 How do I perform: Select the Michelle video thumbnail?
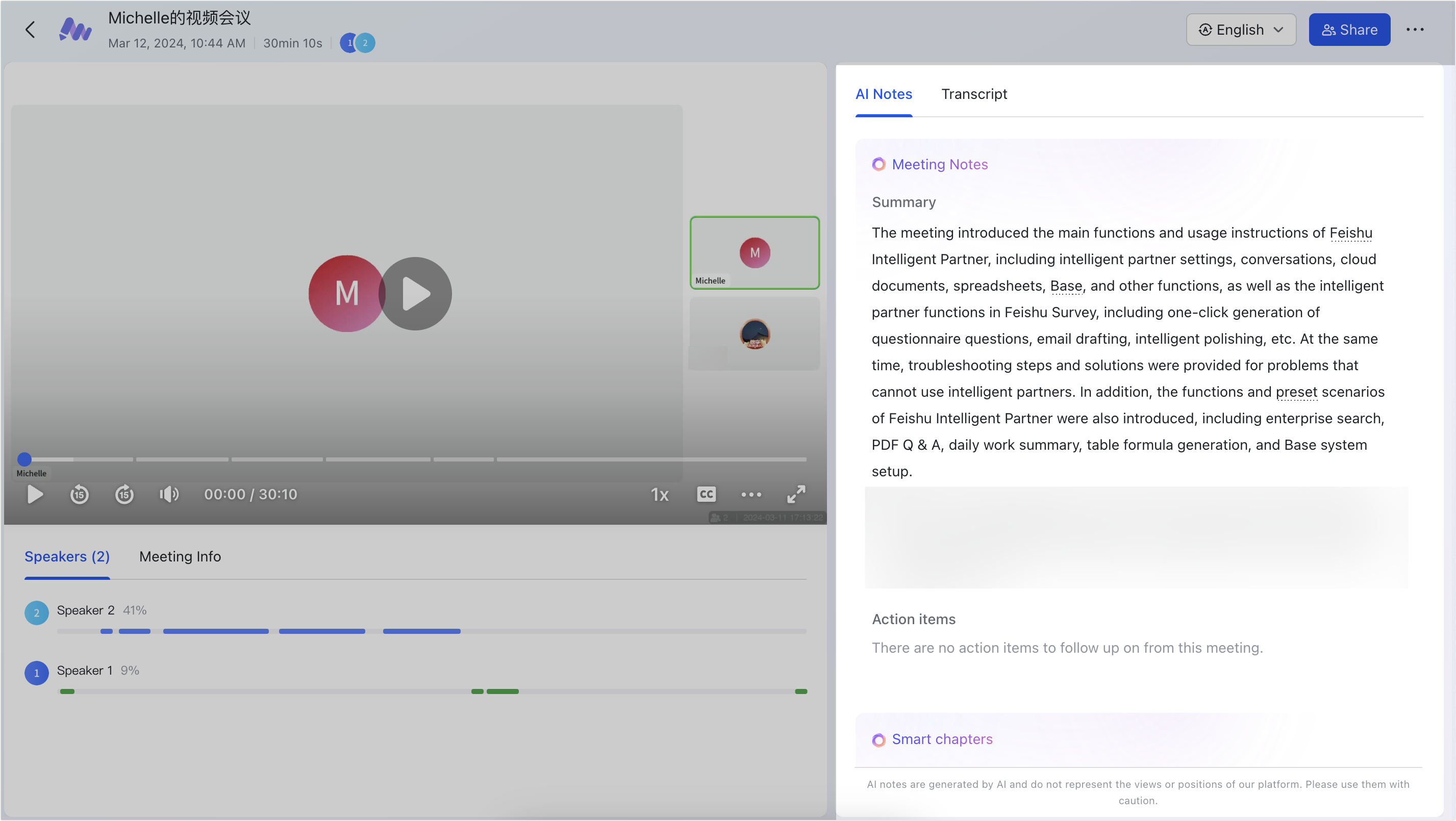pyautogui.click(x=755, y=253)
